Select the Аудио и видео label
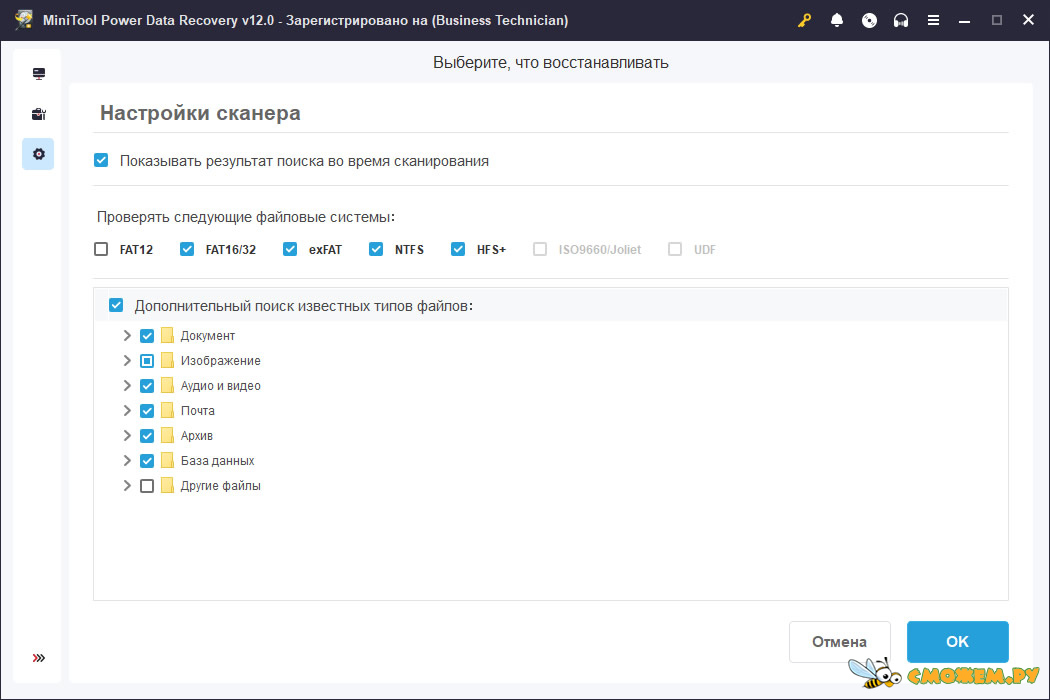This screenshot has height=700, width=1050. pyautogui.click(x=220, y=386)
